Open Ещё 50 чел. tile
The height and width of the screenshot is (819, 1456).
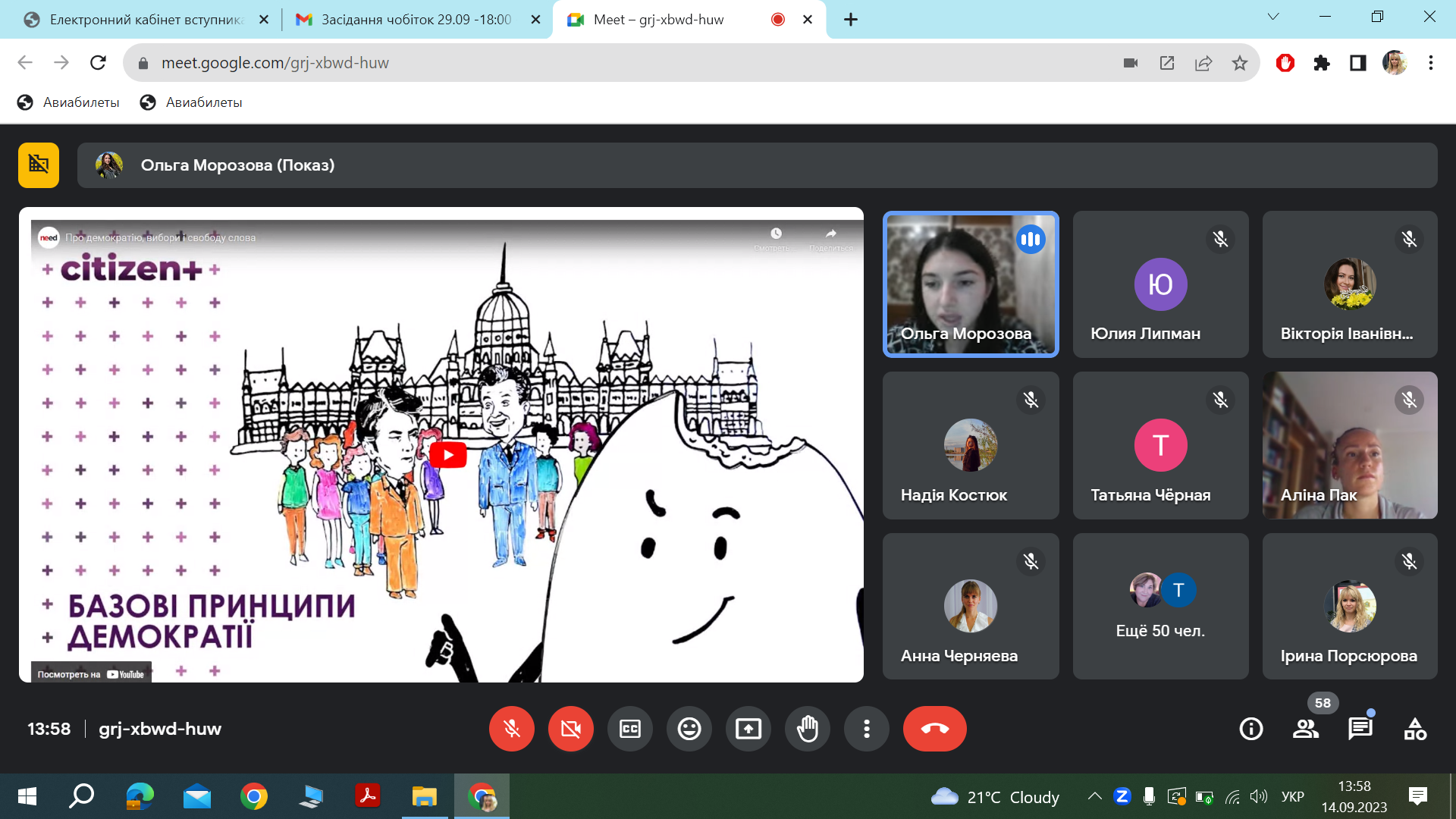click(1160, 606)
